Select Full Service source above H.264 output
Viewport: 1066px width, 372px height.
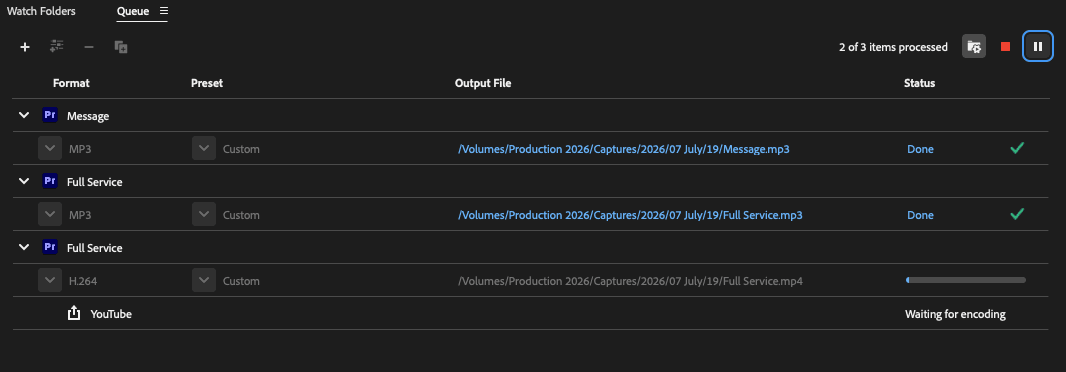click(94, 248)
